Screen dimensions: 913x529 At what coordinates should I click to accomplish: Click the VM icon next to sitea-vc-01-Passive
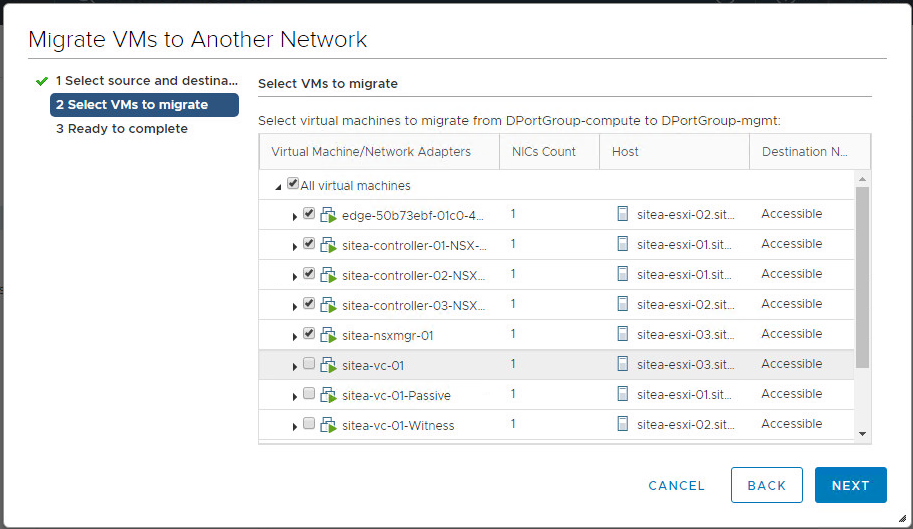pos(328,395)
